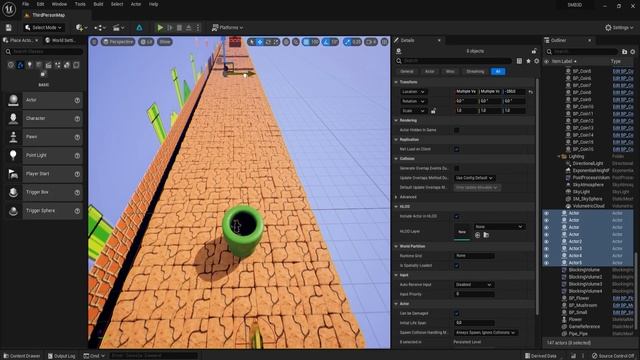Open play options via three-dot icon
The width and height of the screenshot is (640, 360).
[x=198, y=27]
